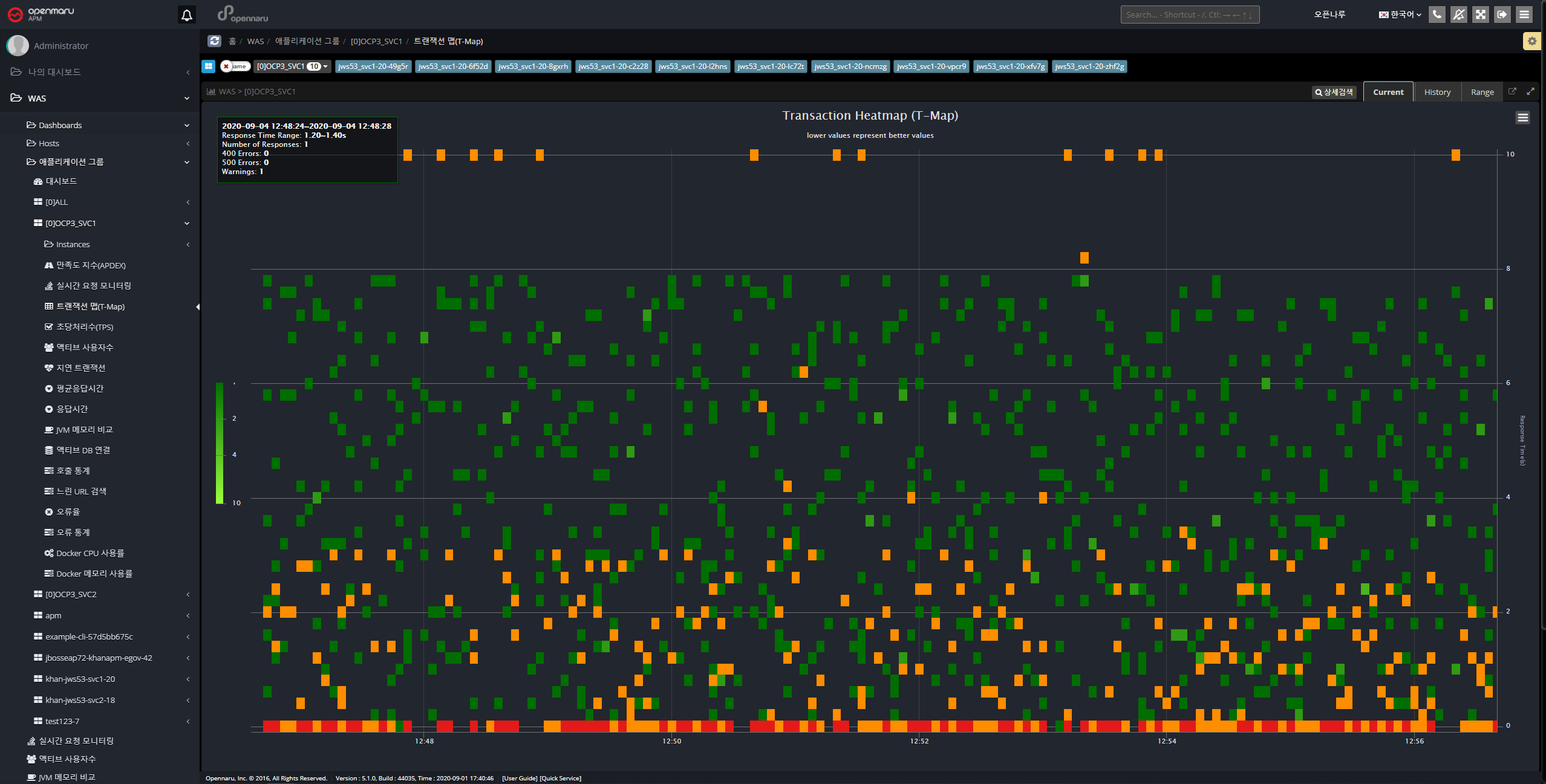Click the 애플리케이션 그룹 breadcrumb link
Screen dimensions: 1546x784
(307, 41)
